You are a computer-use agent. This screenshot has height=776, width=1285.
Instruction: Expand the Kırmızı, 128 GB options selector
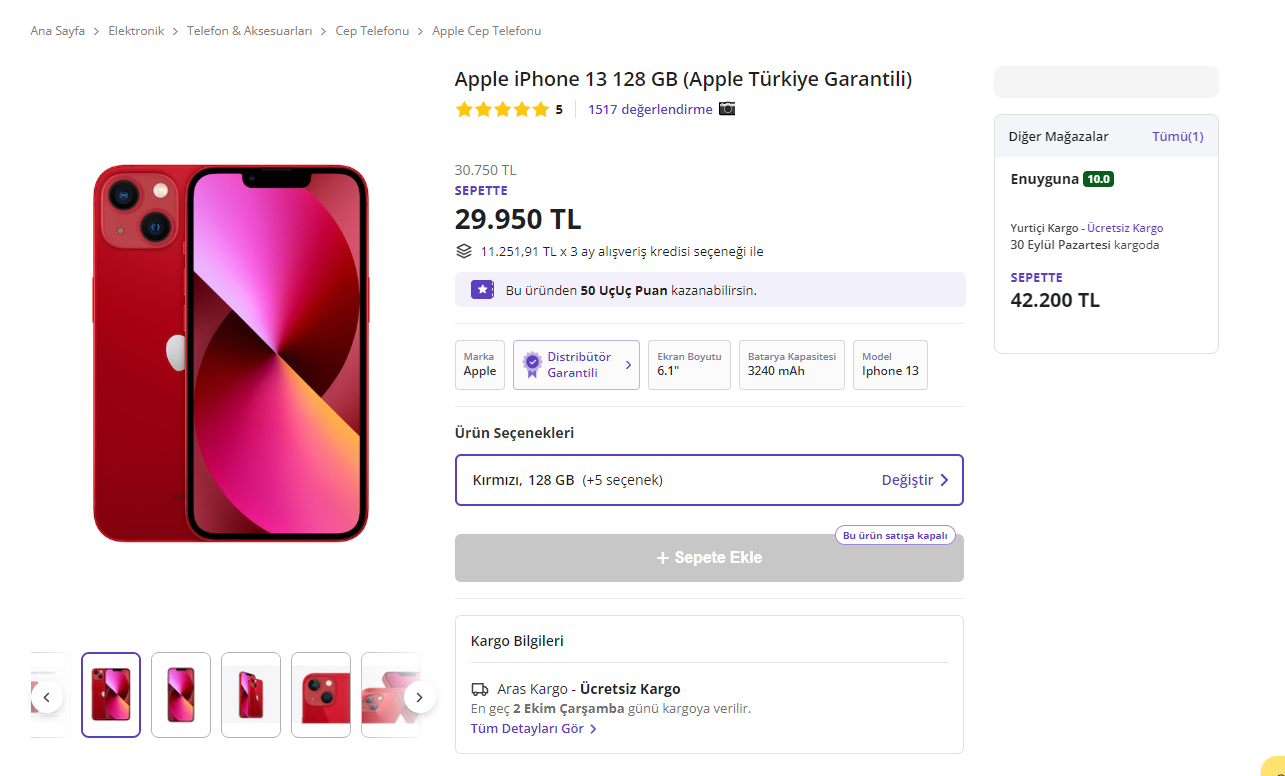point(709,480)
